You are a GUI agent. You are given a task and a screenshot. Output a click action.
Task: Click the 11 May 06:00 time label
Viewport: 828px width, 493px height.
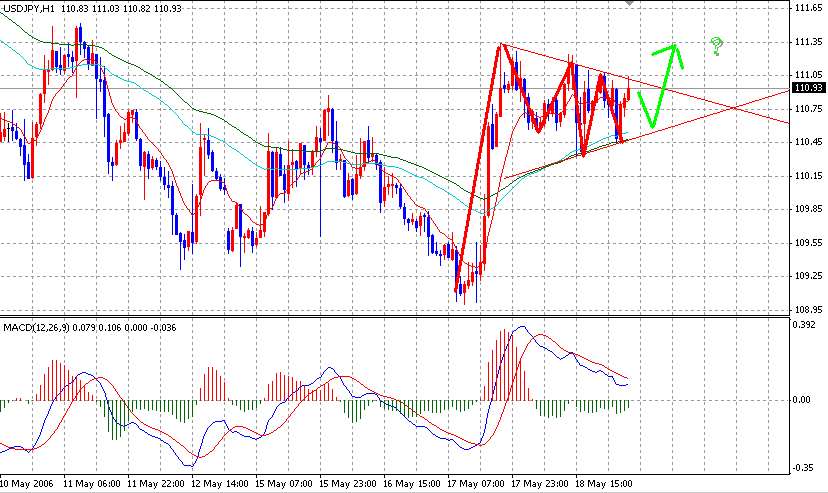click(91, 483)
